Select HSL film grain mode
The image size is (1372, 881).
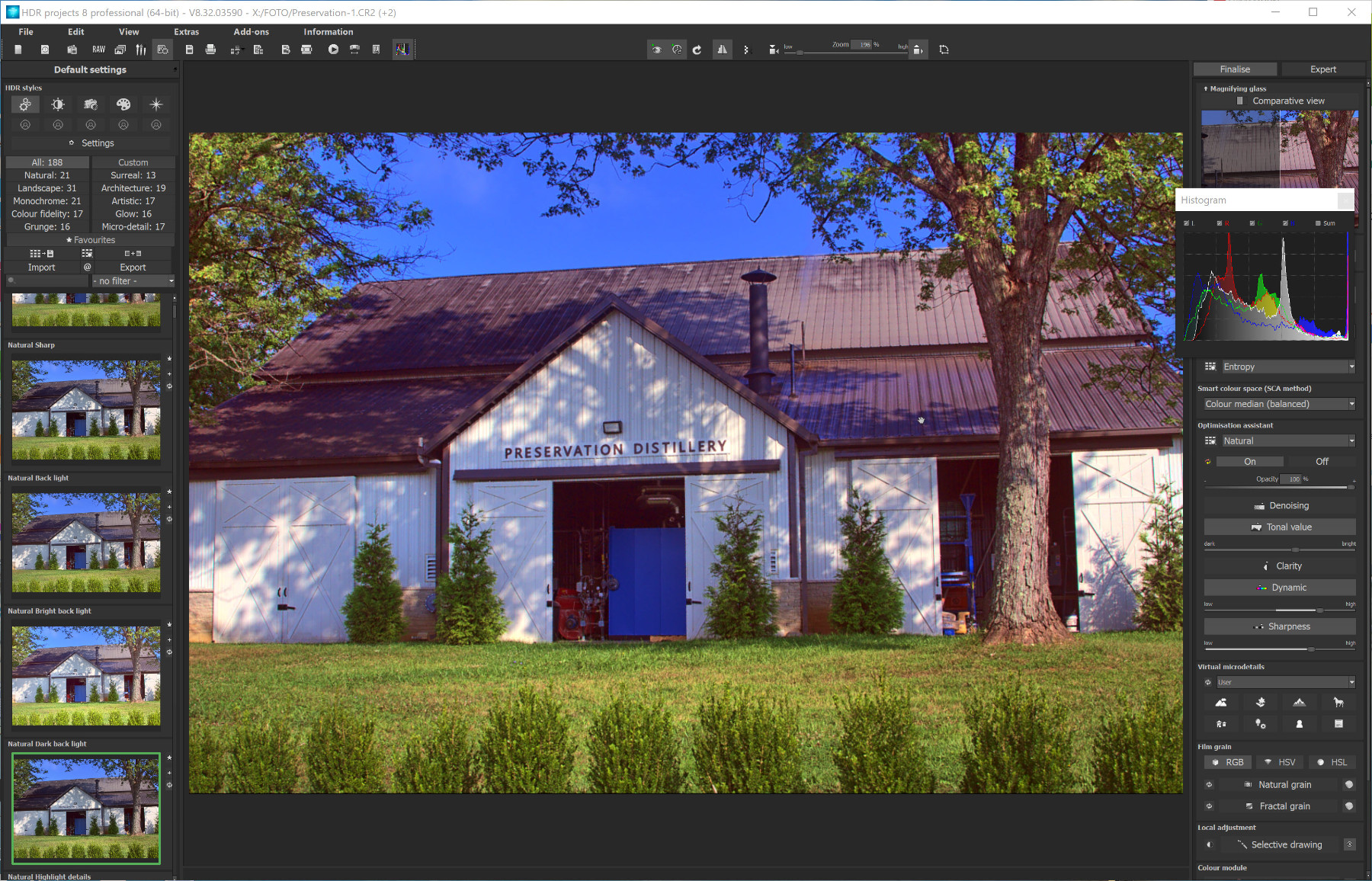point(1332,762)
